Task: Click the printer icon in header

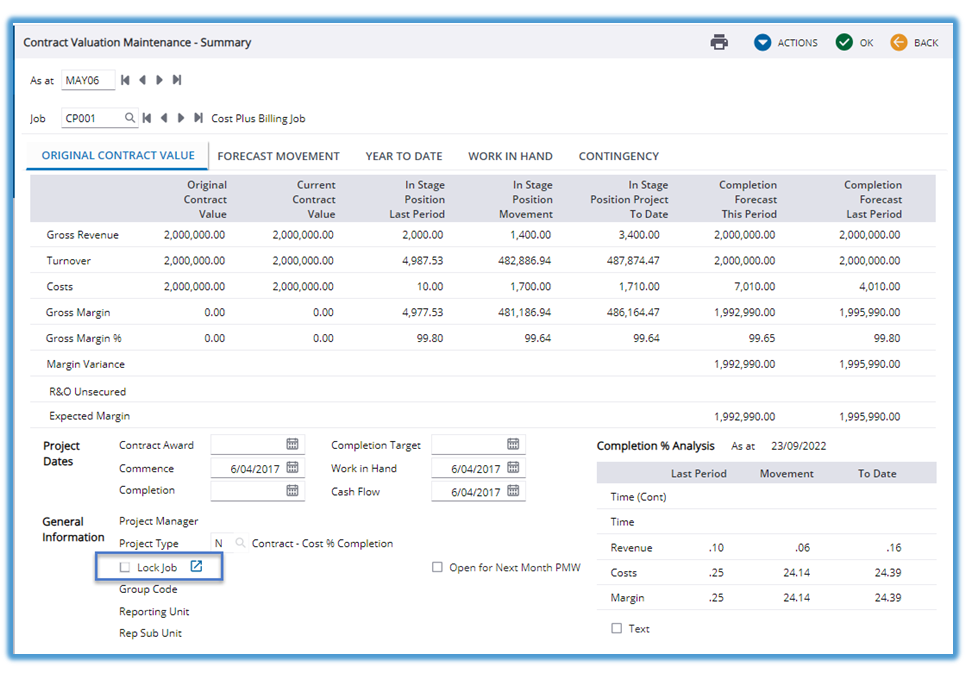Action: tap(719, 42)
